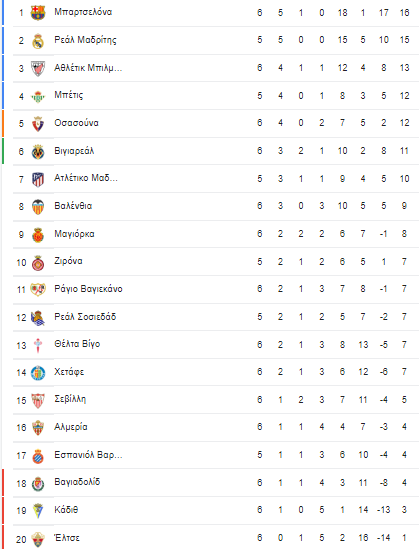This screenshot has height=549, width=419.
Task: Click the Atlético Madrid crest icon
Action: [x=38, y=179]
